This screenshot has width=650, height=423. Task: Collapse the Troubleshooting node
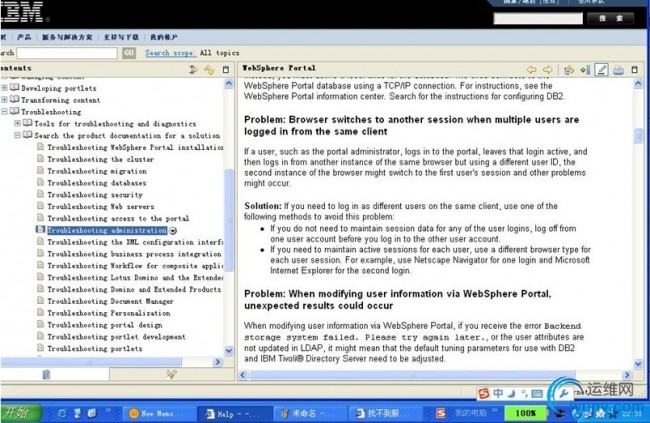(x=5, y=111)
